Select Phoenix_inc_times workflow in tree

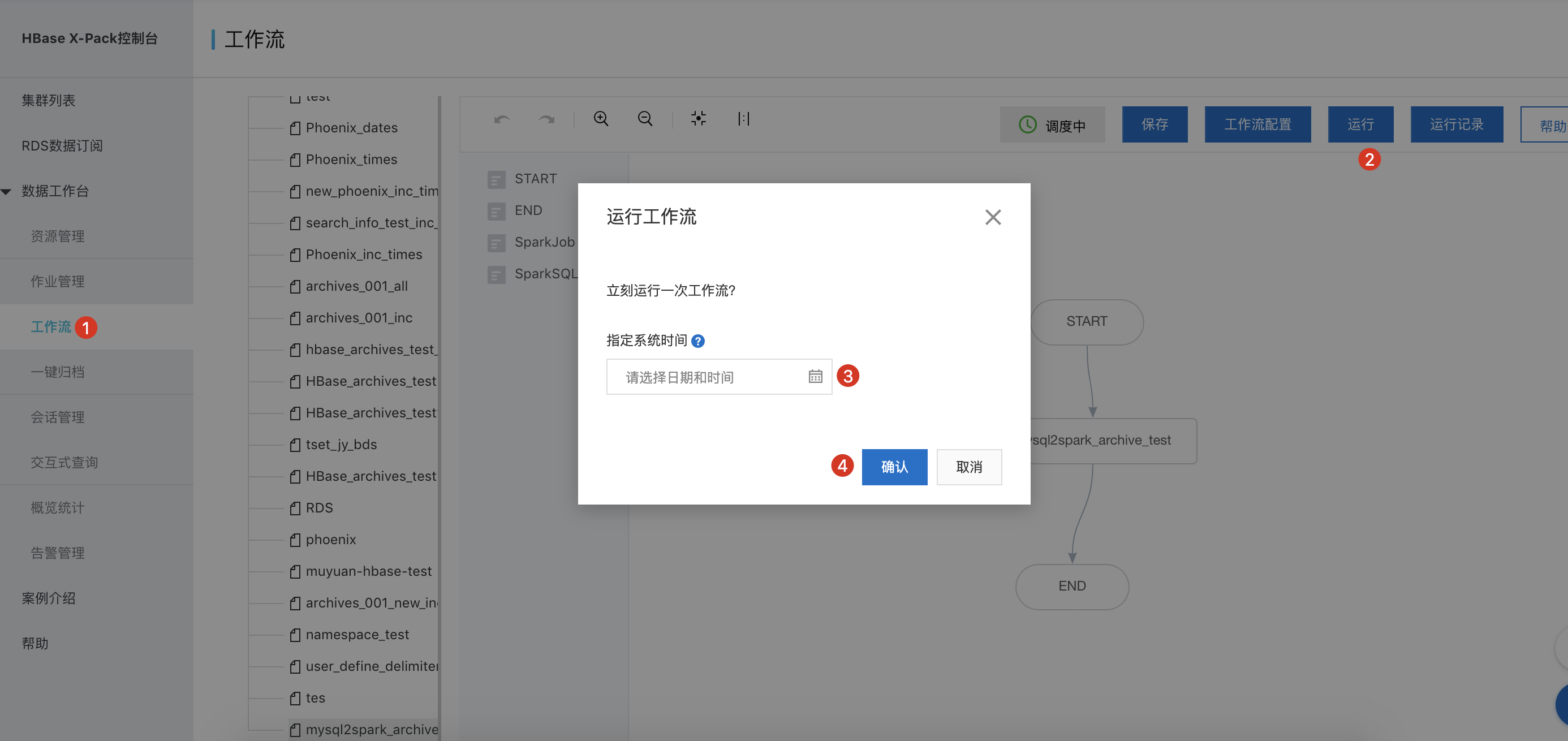point(364,255)
